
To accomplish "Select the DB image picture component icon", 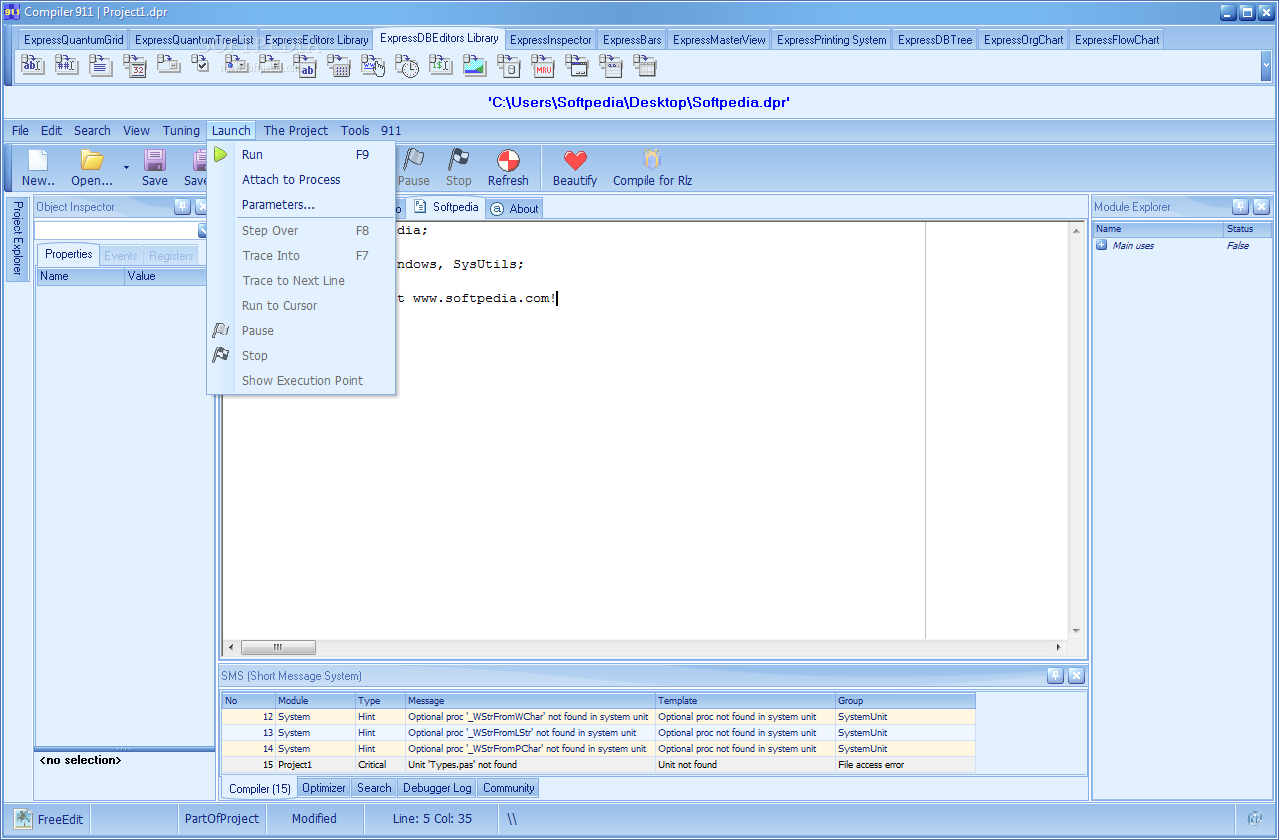I will click(475, 66).
